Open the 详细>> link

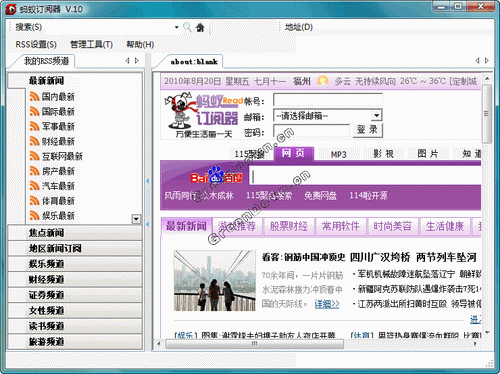pos(327,304)
